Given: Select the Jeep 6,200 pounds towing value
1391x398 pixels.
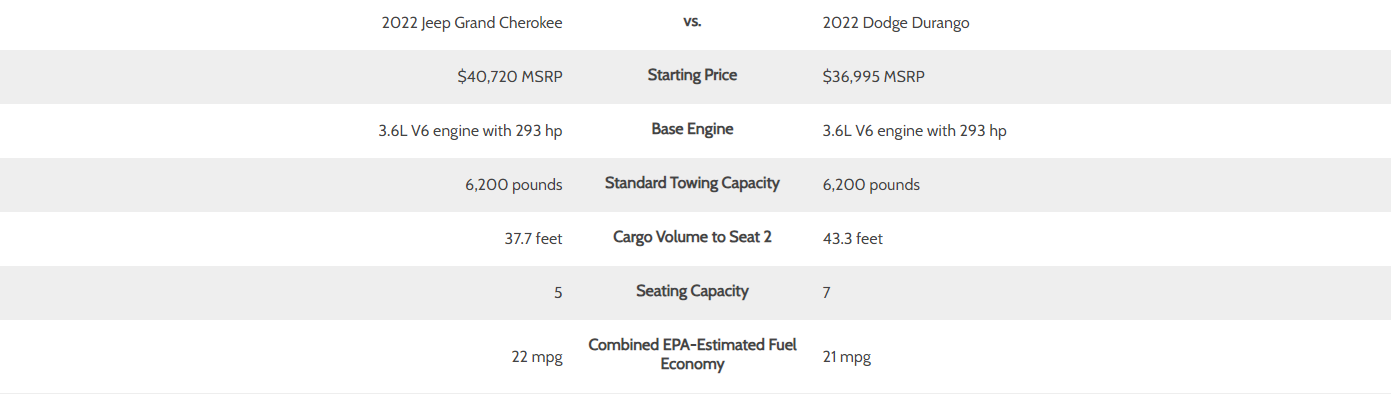Looking at the screenshot, I should (x=514, y=184).
